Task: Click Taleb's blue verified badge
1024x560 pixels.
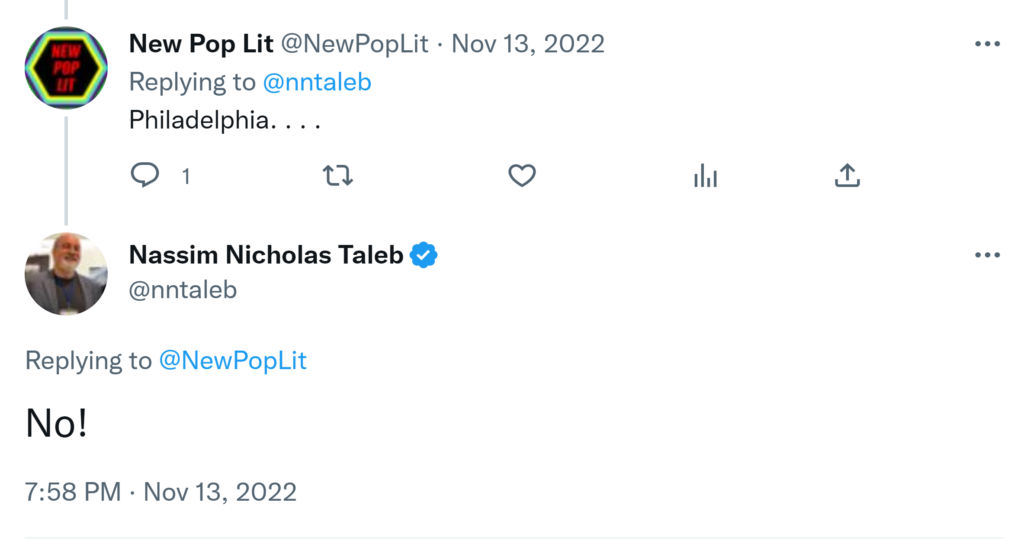Action: (x=425, y=255)
